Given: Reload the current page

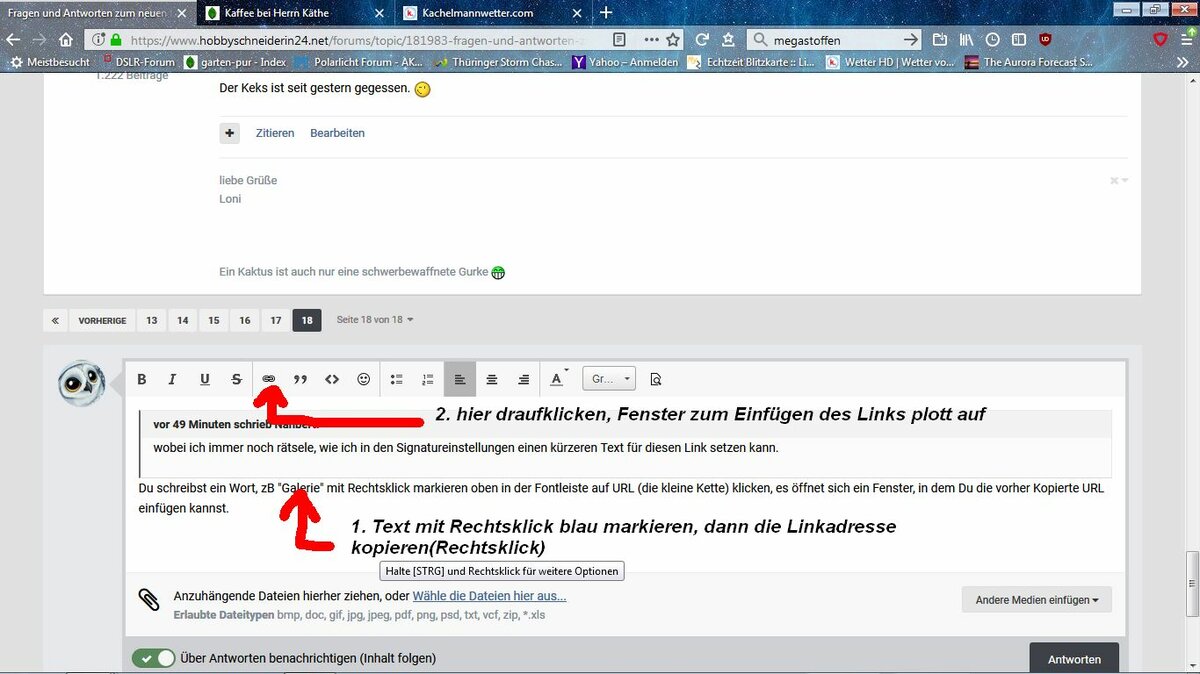Looking at the screenshot, I should [x=702, y=40].
